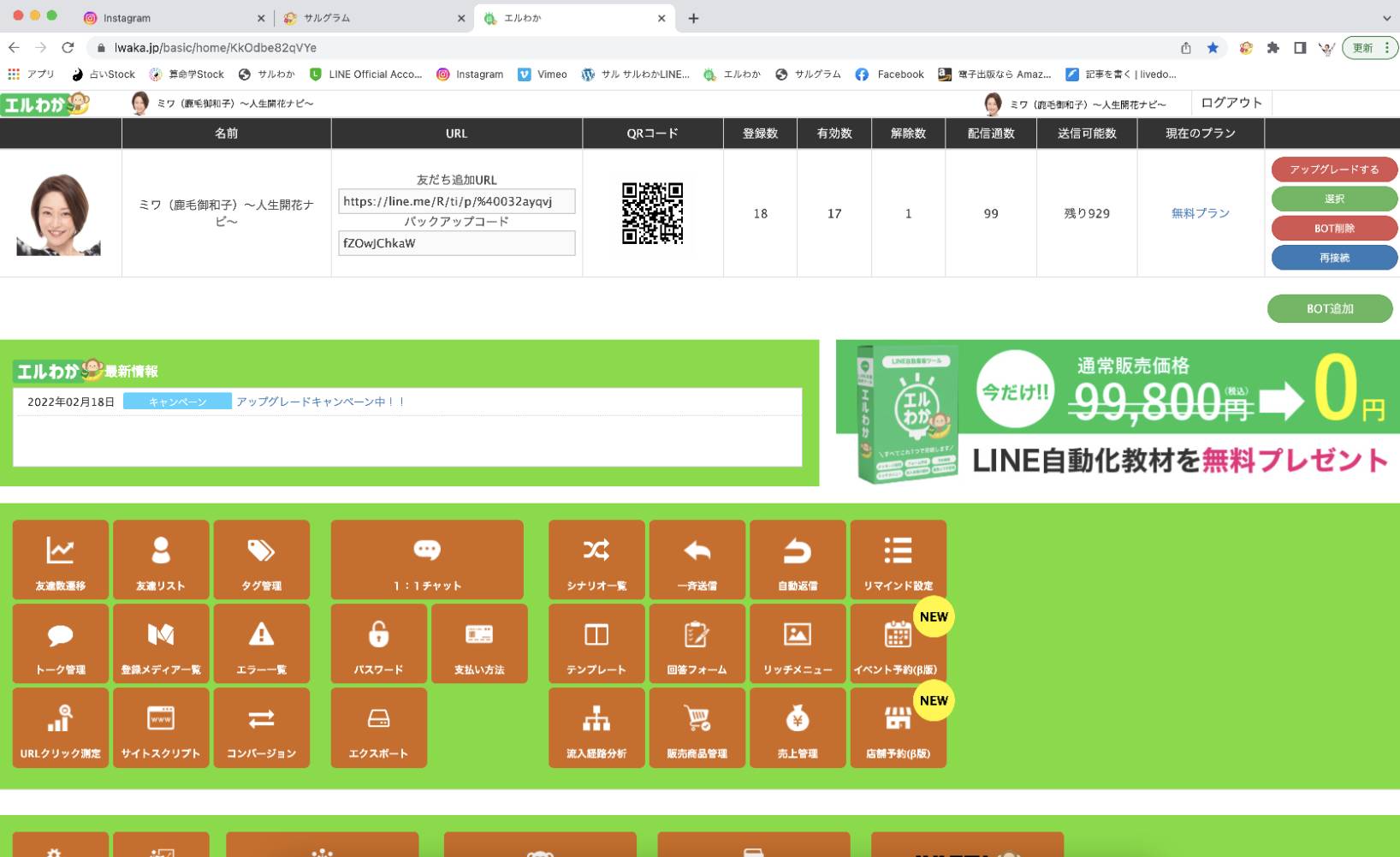Screen dimensions: 1400x857
Task: Open the URLクリック測定 tile
Action: (61, 727)
